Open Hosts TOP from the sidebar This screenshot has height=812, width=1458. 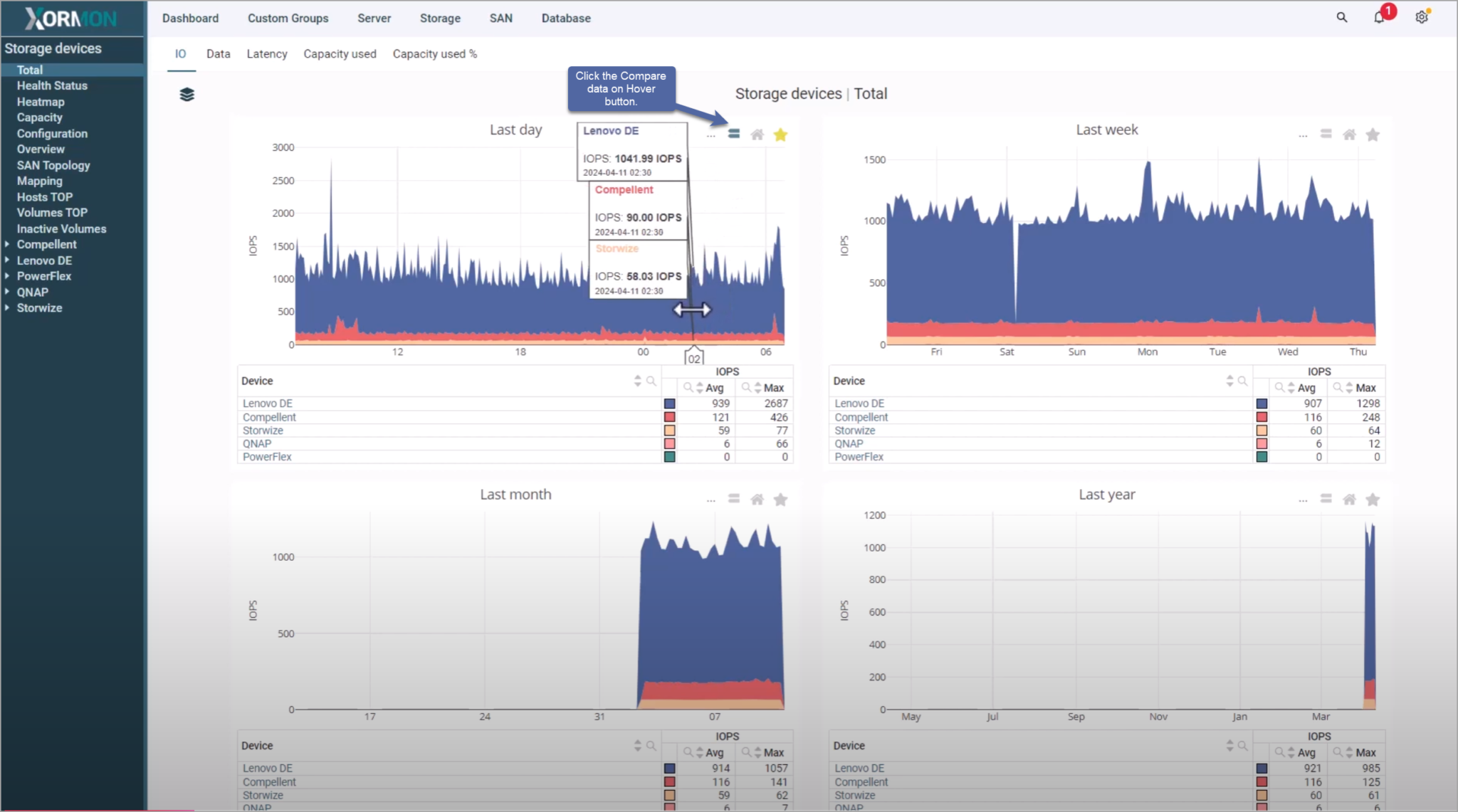(44, 196)
